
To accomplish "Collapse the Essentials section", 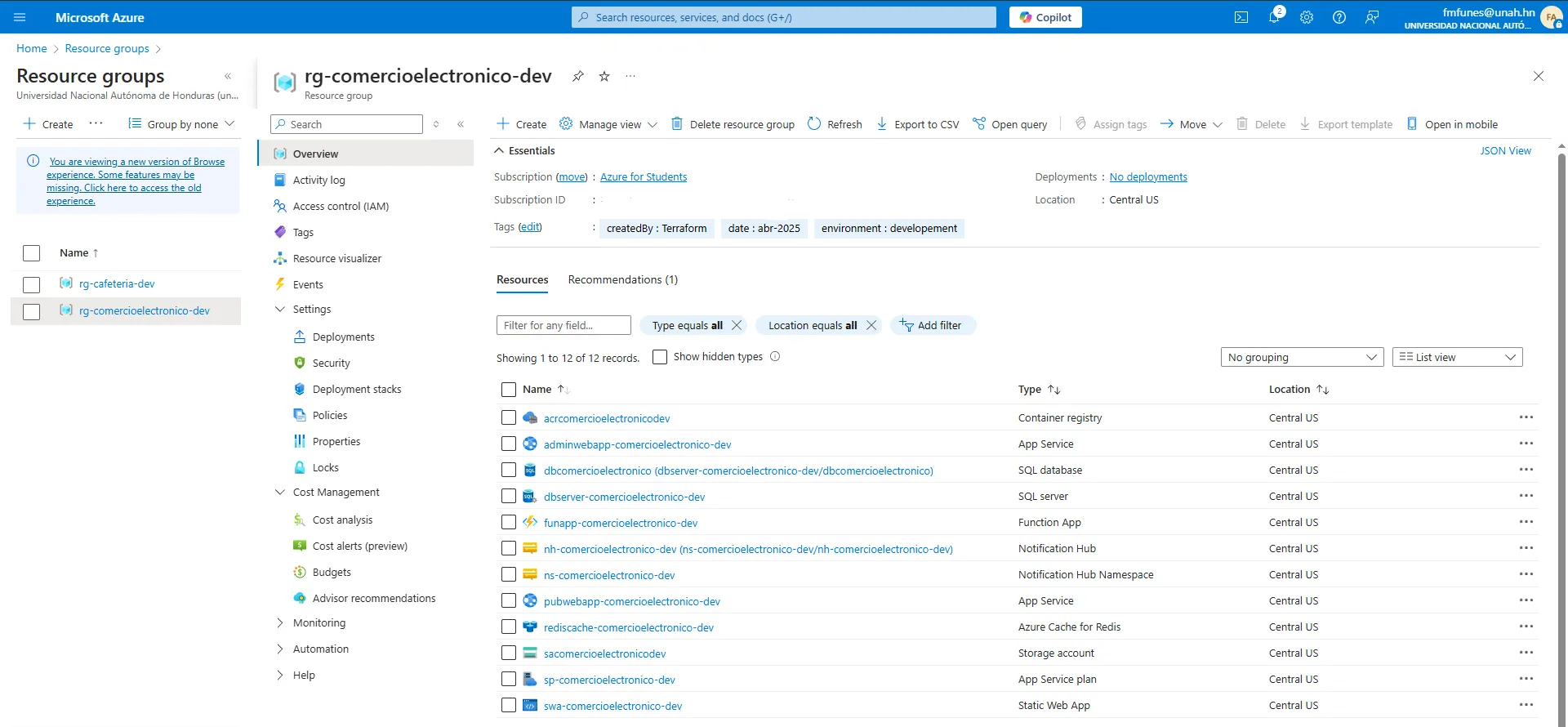I will tap(498, 151).
